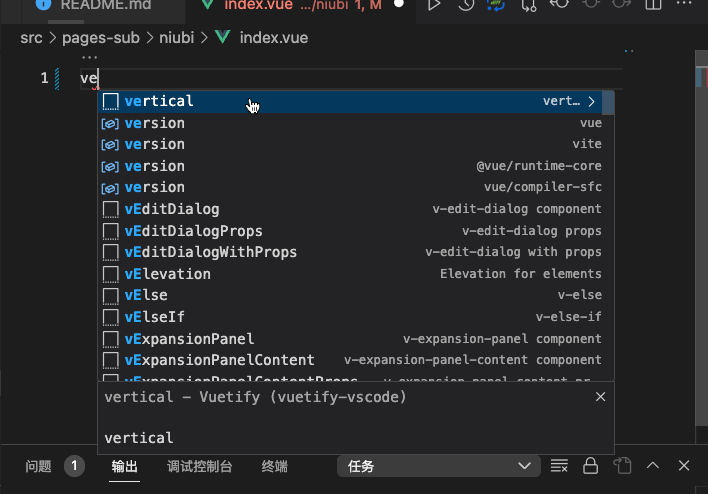The height and width of the screenshot is (494, 708).
Task: Expand details arrow on vertical suggestion
Action: click(592, 101)
